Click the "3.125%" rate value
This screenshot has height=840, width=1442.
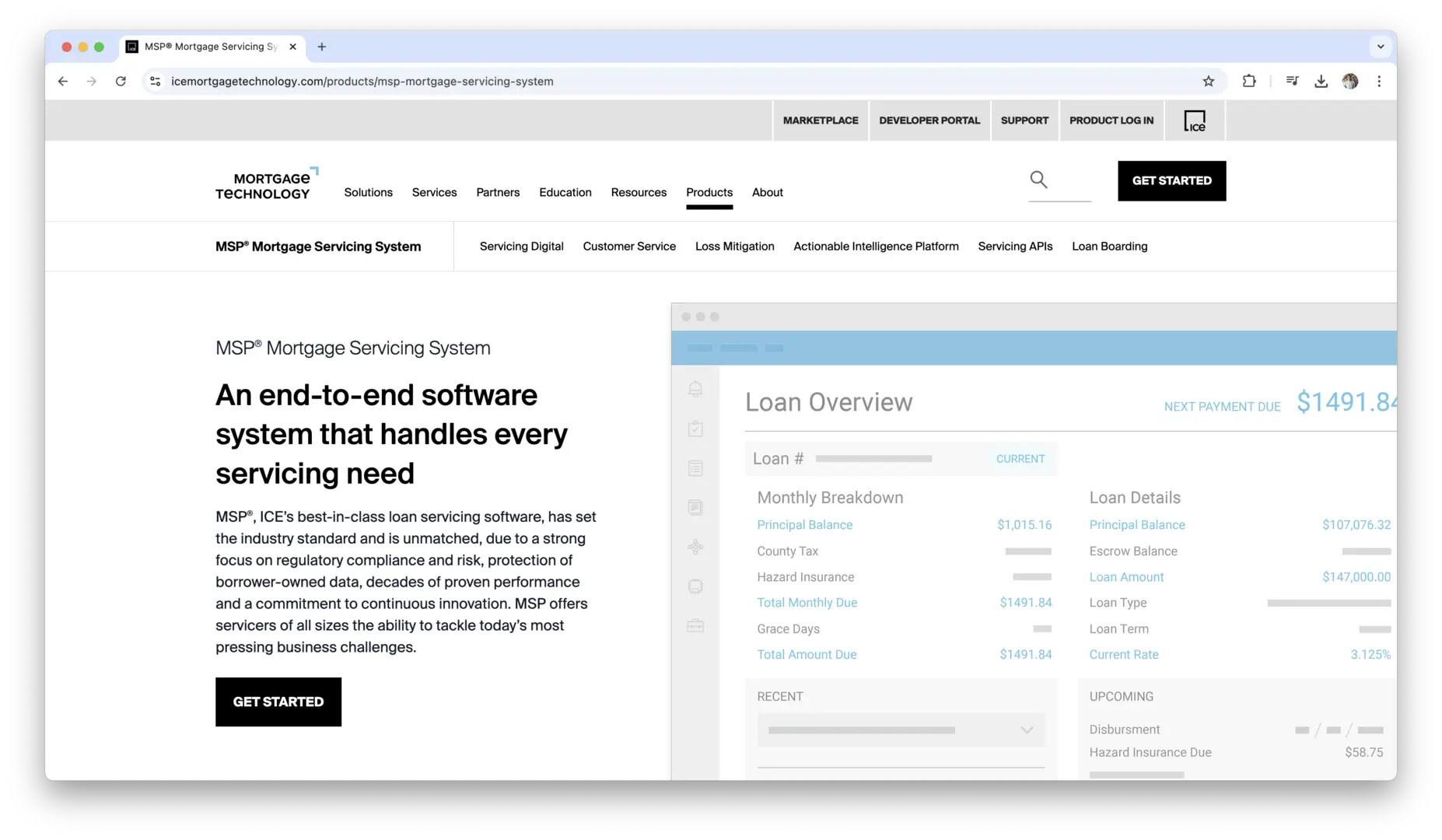click(1370, 655)
